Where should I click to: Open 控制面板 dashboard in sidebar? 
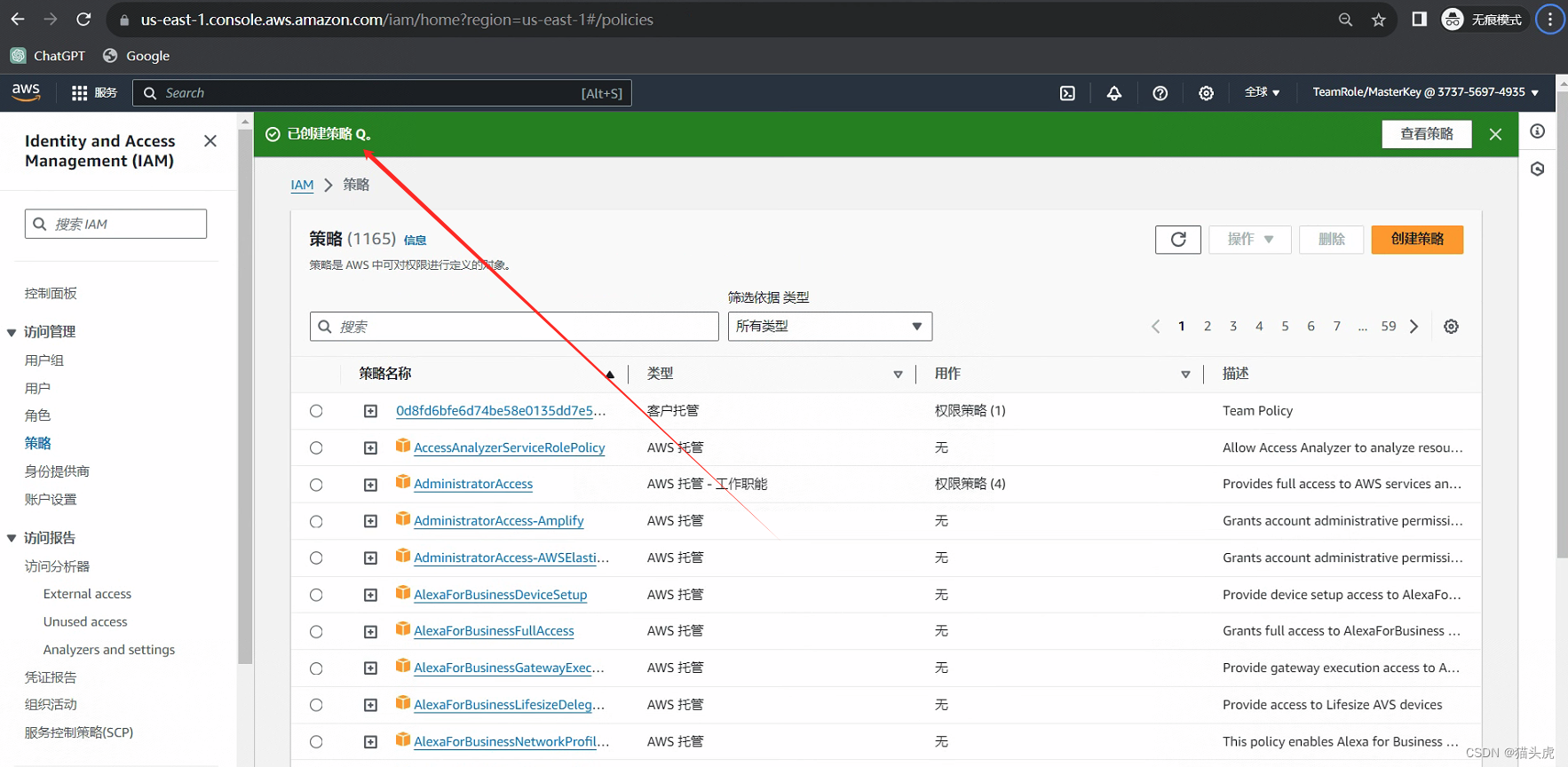pos(51,294)
